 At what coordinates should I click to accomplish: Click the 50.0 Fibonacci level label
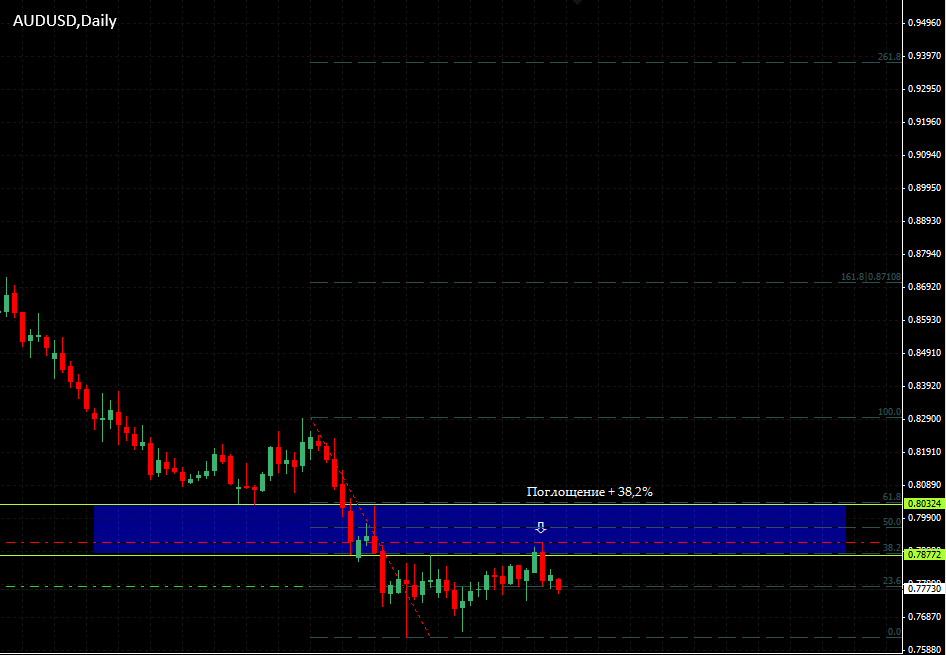(892, 522)
